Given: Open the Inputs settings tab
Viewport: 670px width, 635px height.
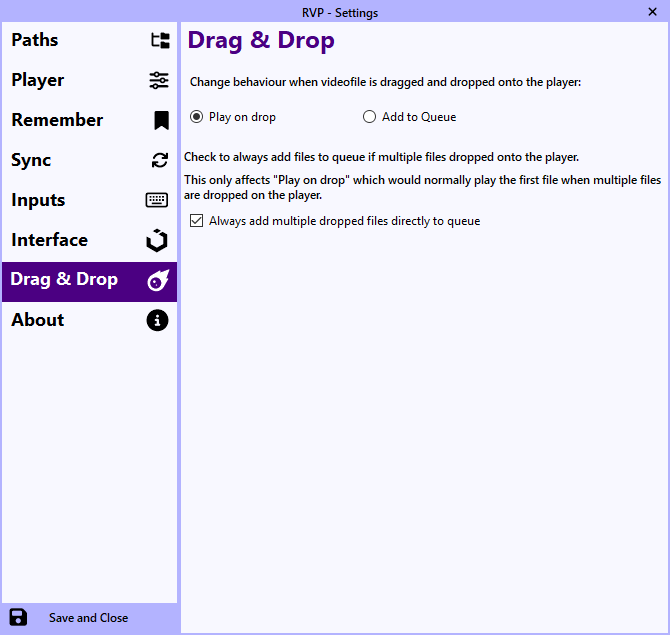Looking at the screenshot, I should coord(38,200).
